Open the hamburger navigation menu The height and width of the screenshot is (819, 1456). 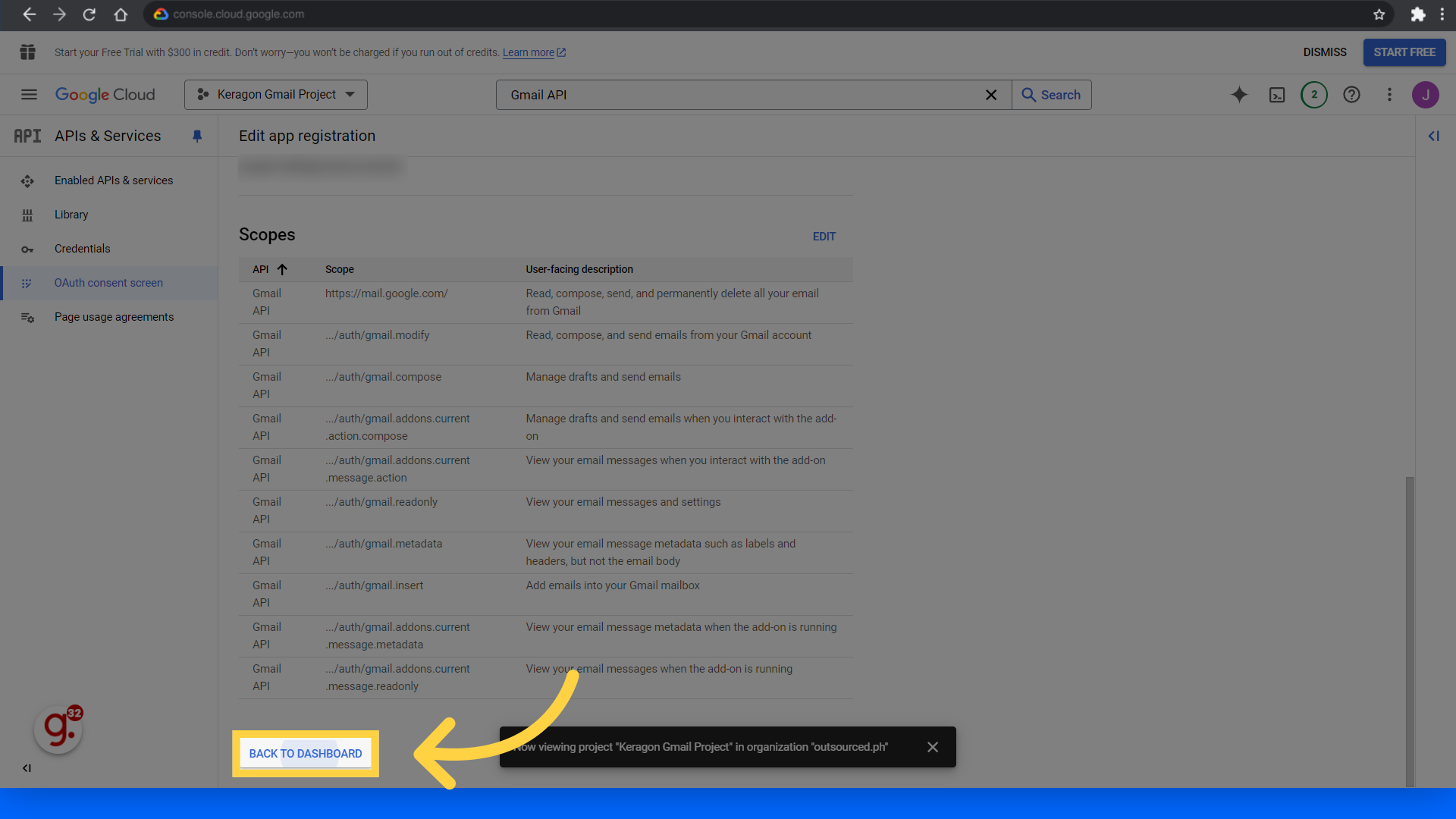click(x=29, y=95)
